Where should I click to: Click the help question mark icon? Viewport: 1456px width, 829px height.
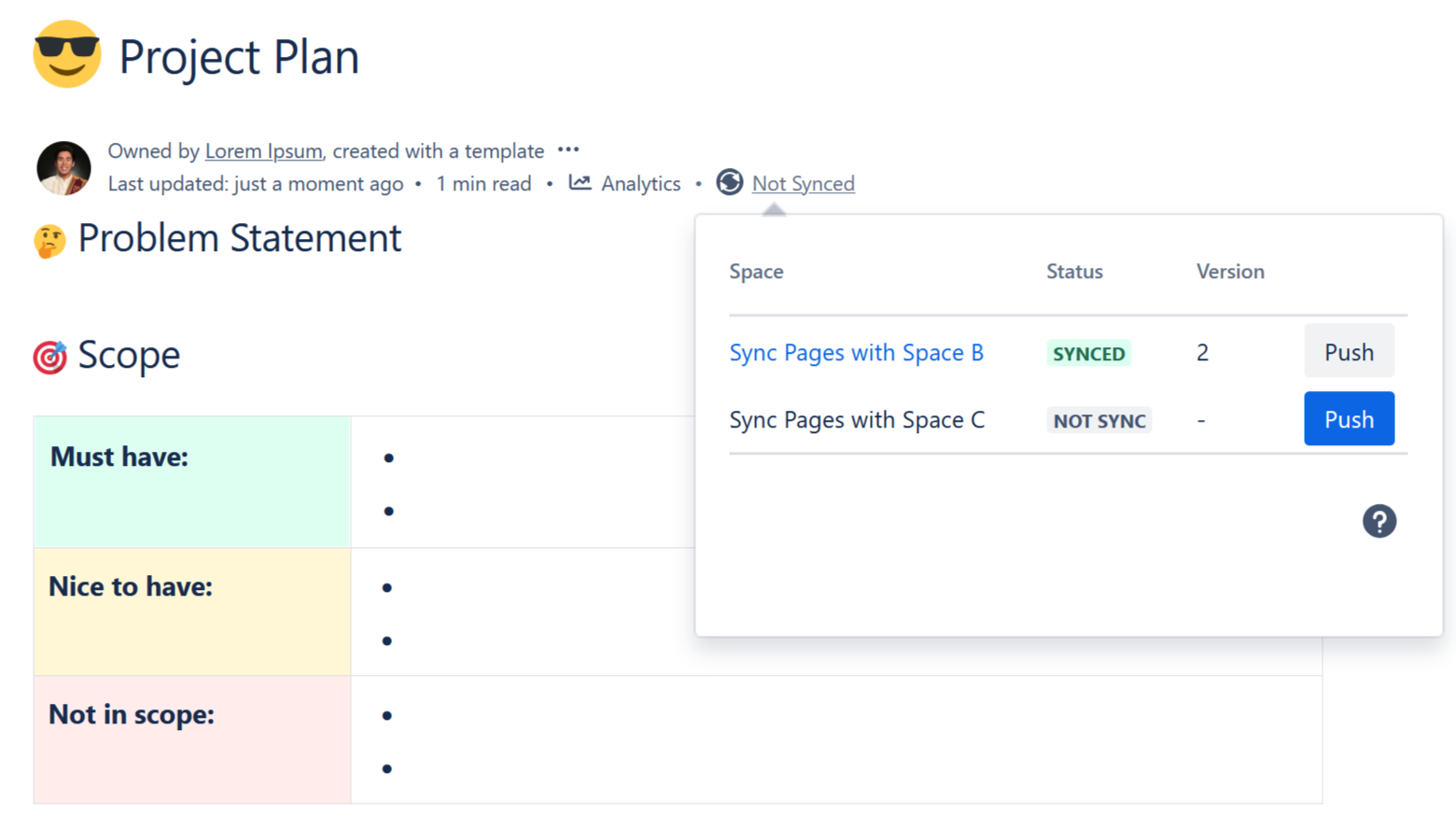(1379, 521)
